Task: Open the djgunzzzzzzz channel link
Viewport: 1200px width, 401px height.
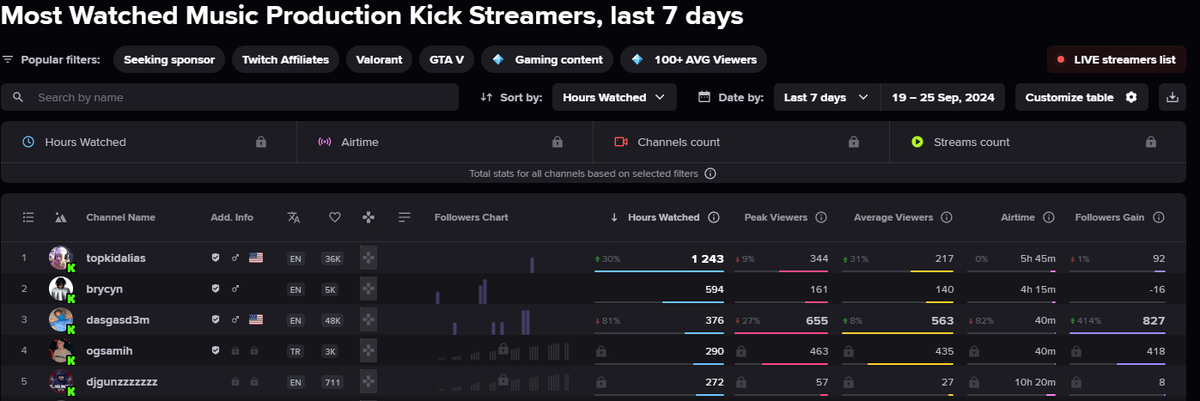Action: pos(122,382)
